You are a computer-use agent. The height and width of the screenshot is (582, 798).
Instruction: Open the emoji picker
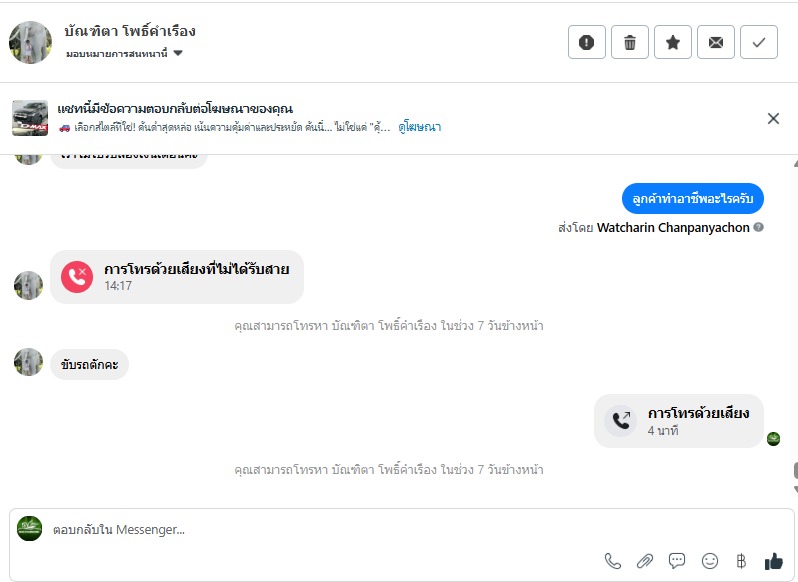710,561
